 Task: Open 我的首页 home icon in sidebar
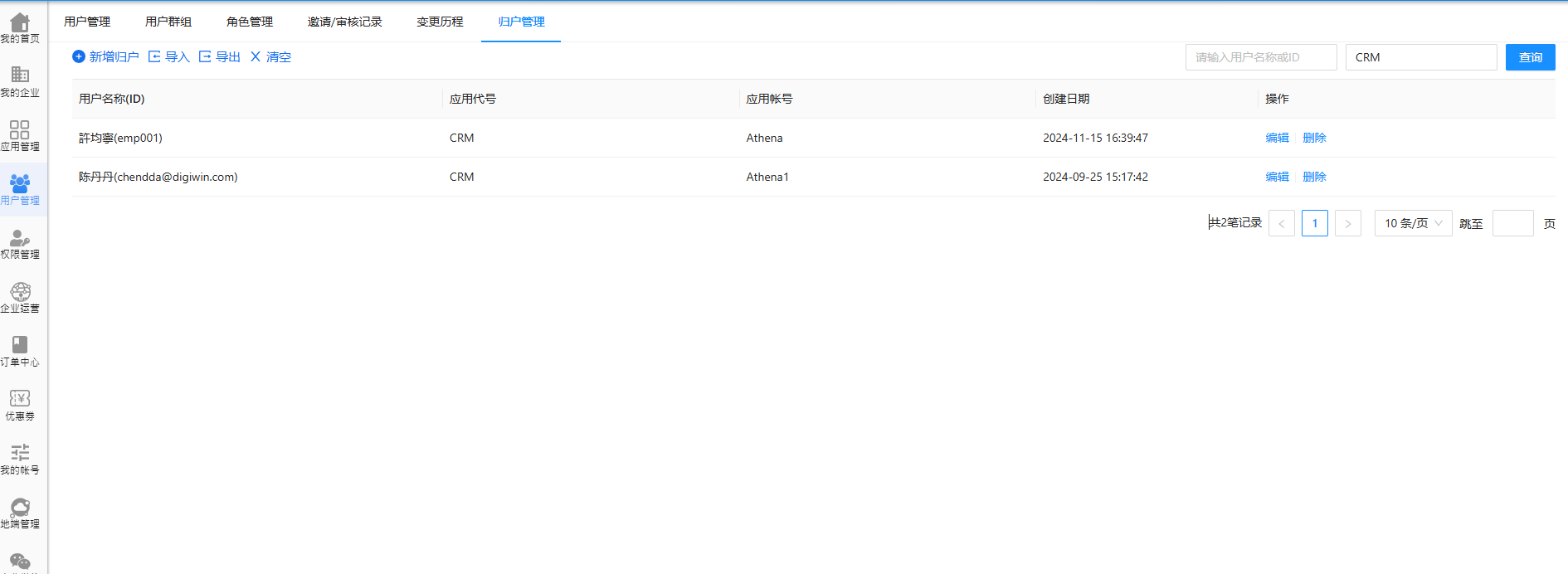20,22
